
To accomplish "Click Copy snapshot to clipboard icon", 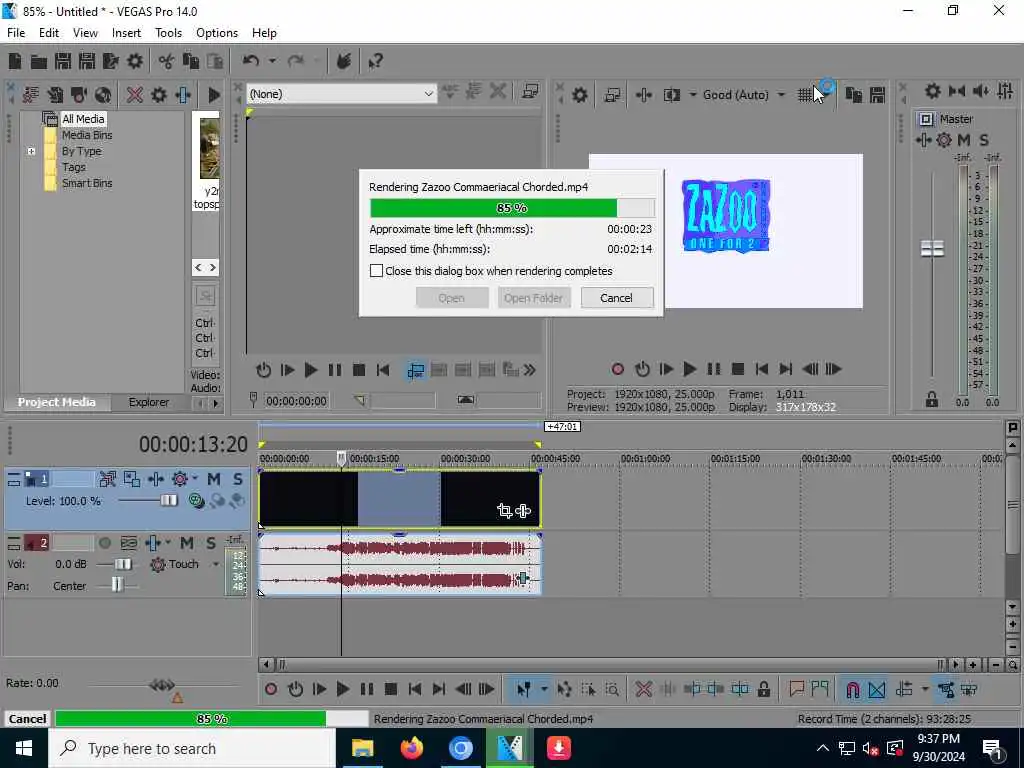I will [854, 95].
